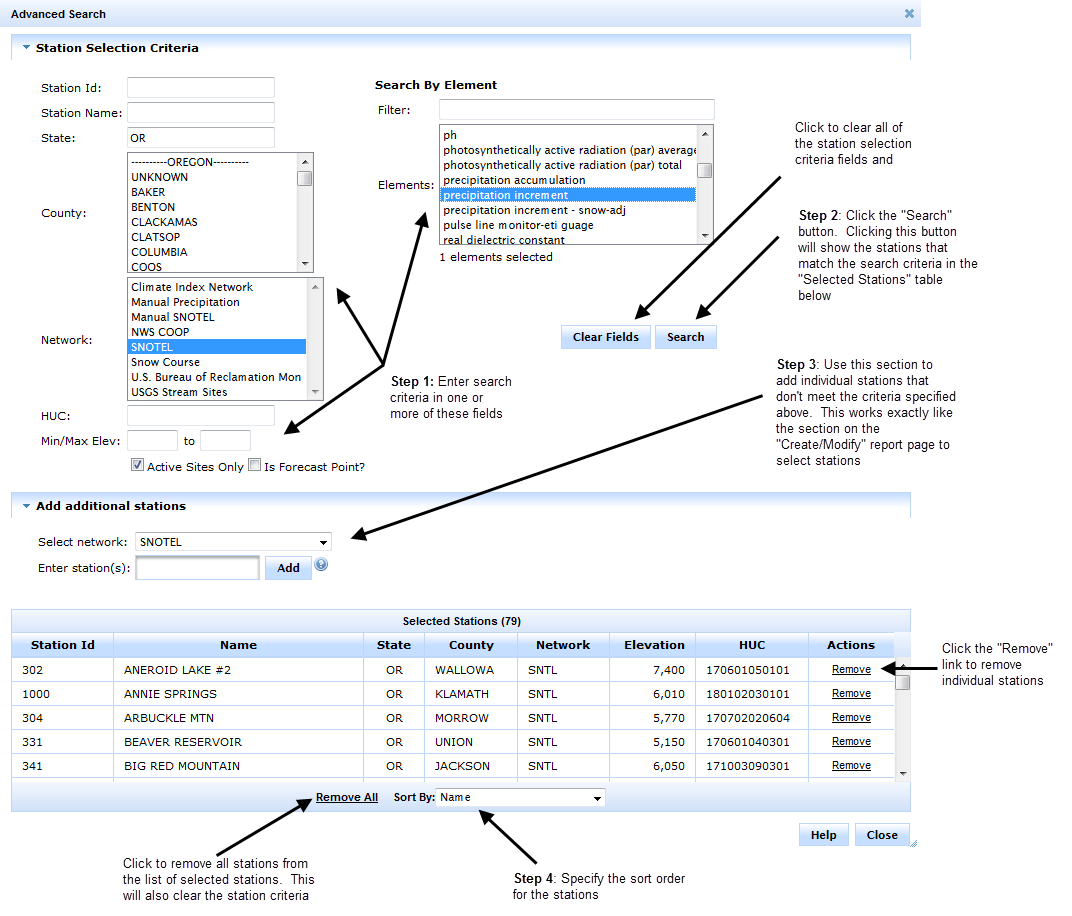
Task: Choose BAKER in the County list
Action: pyautogui.click(x=148, y=192)
